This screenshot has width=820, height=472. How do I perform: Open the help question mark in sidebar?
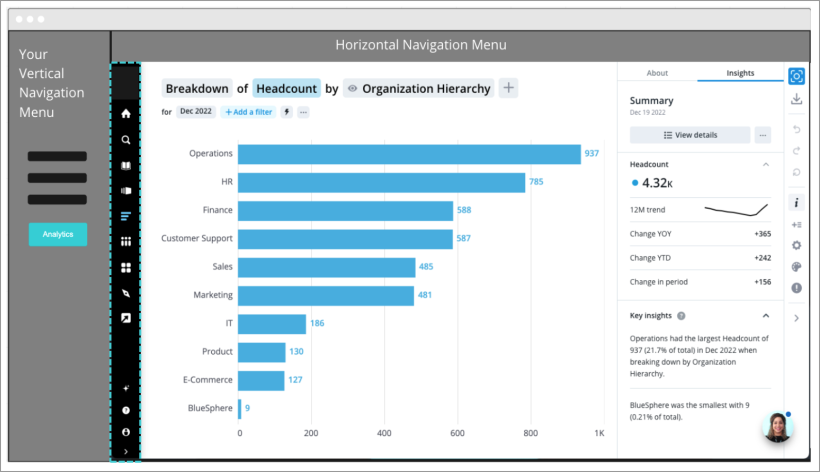pos(126,410)
